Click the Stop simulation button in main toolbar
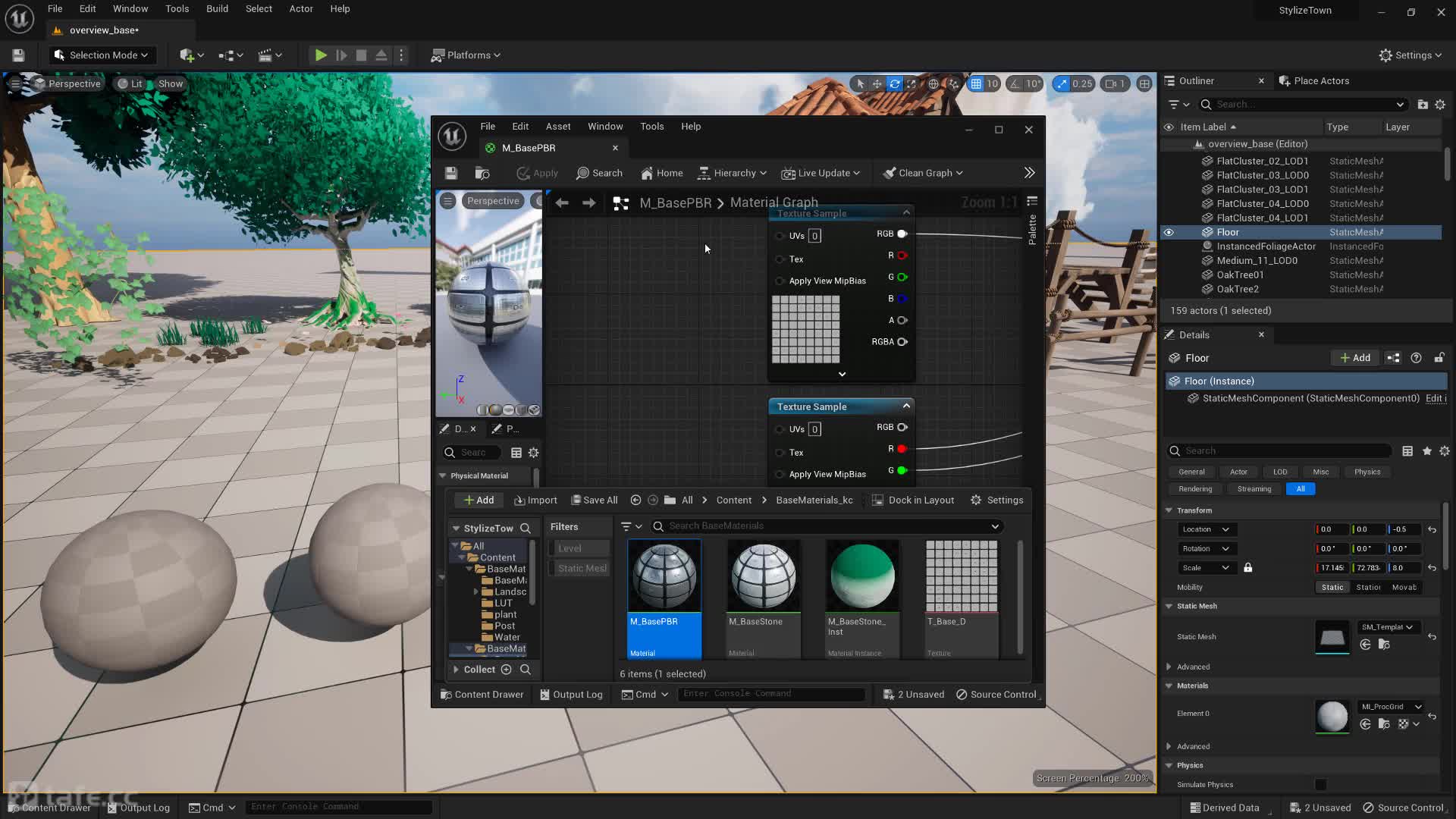The image size is (1456, 819). coord(362,55)
